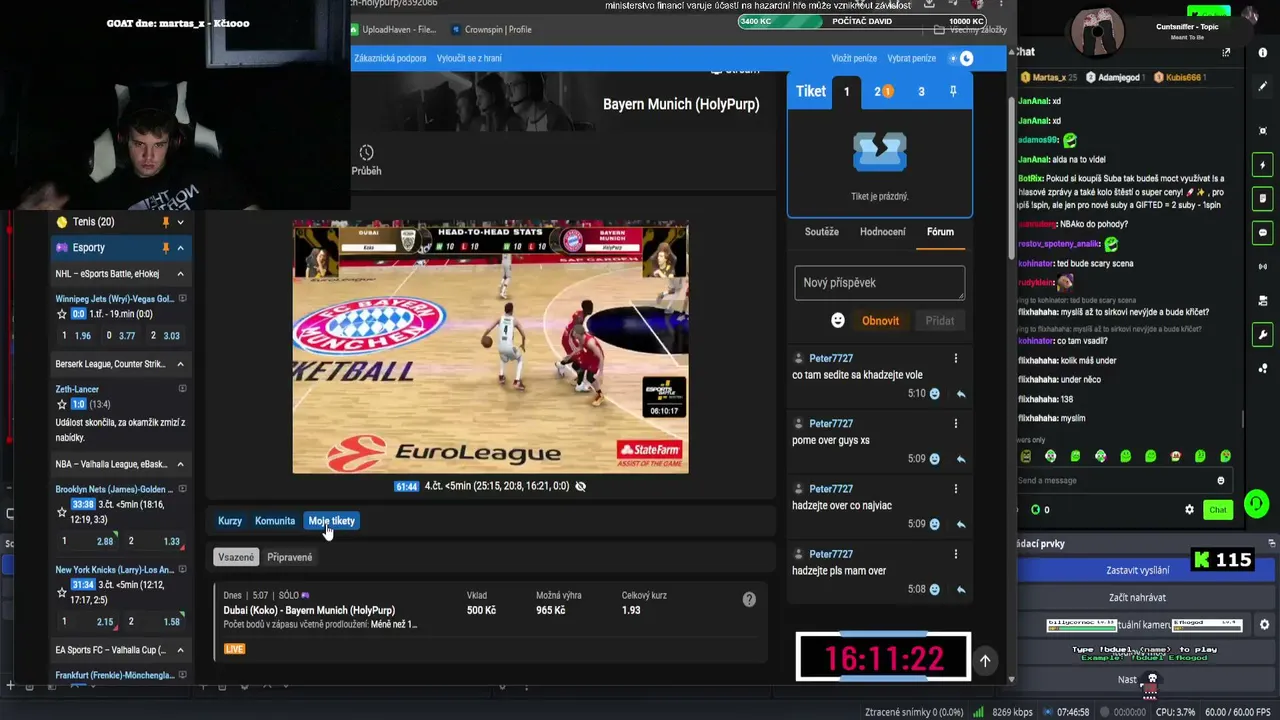This screenshot has width=1280, height=720.
Task: Switch to the Komunita tab
Action: tap(275, 521)
